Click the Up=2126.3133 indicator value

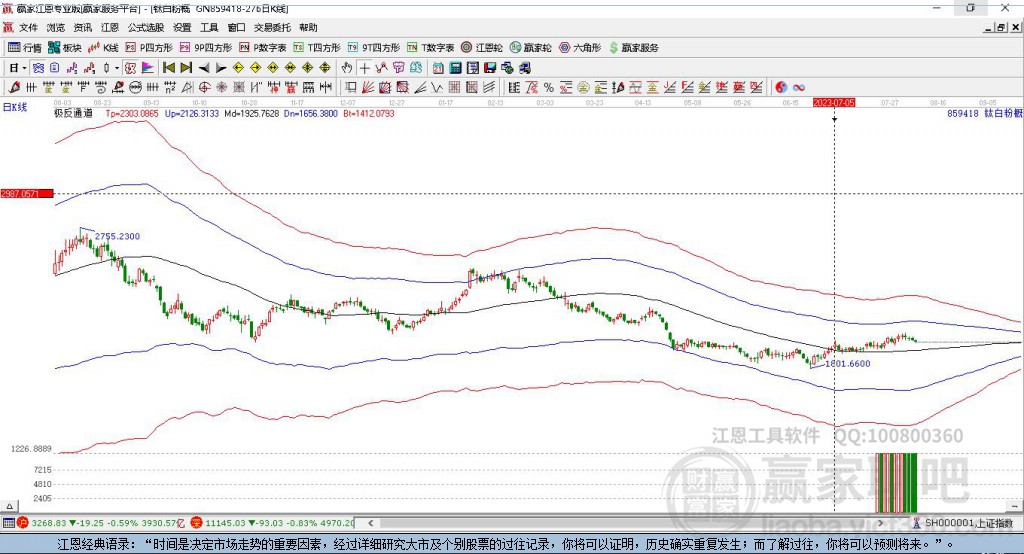(x=191, y=113)
